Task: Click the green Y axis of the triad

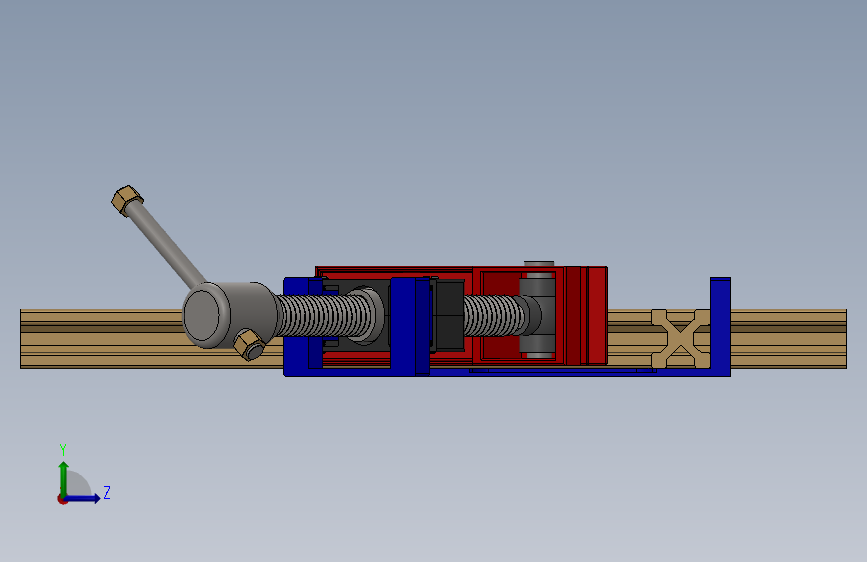Action: pos(64,478)
